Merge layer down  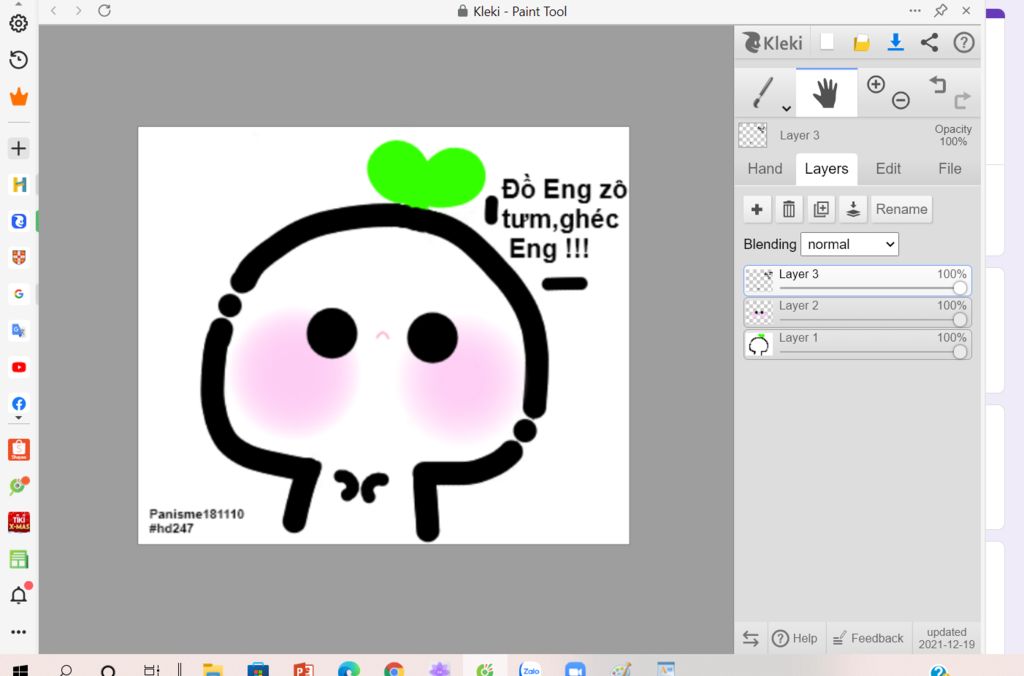click(x=853, y=209)
